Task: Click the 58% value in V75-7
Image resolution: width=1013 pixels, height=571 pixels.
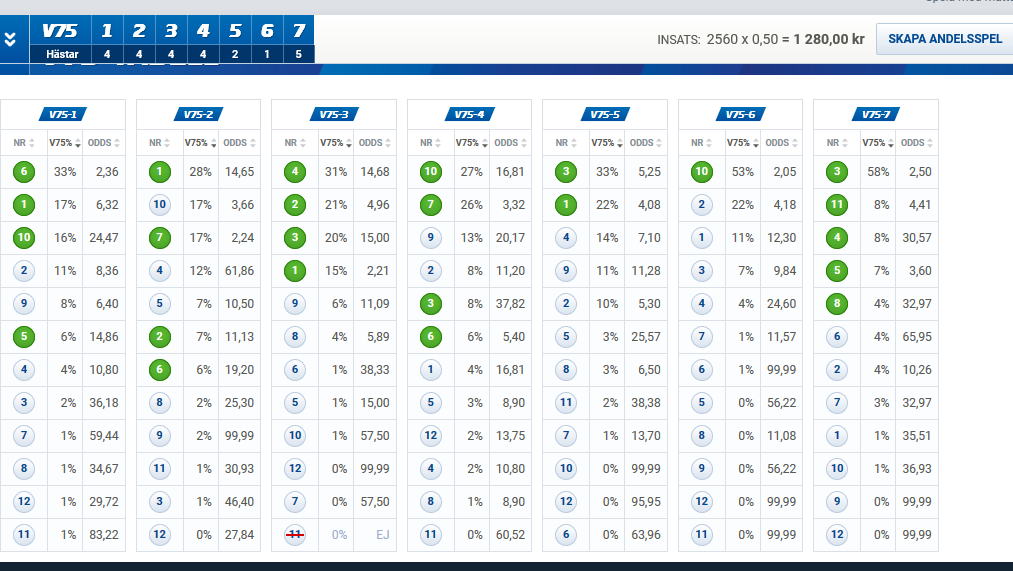Action: click(878, 172)
